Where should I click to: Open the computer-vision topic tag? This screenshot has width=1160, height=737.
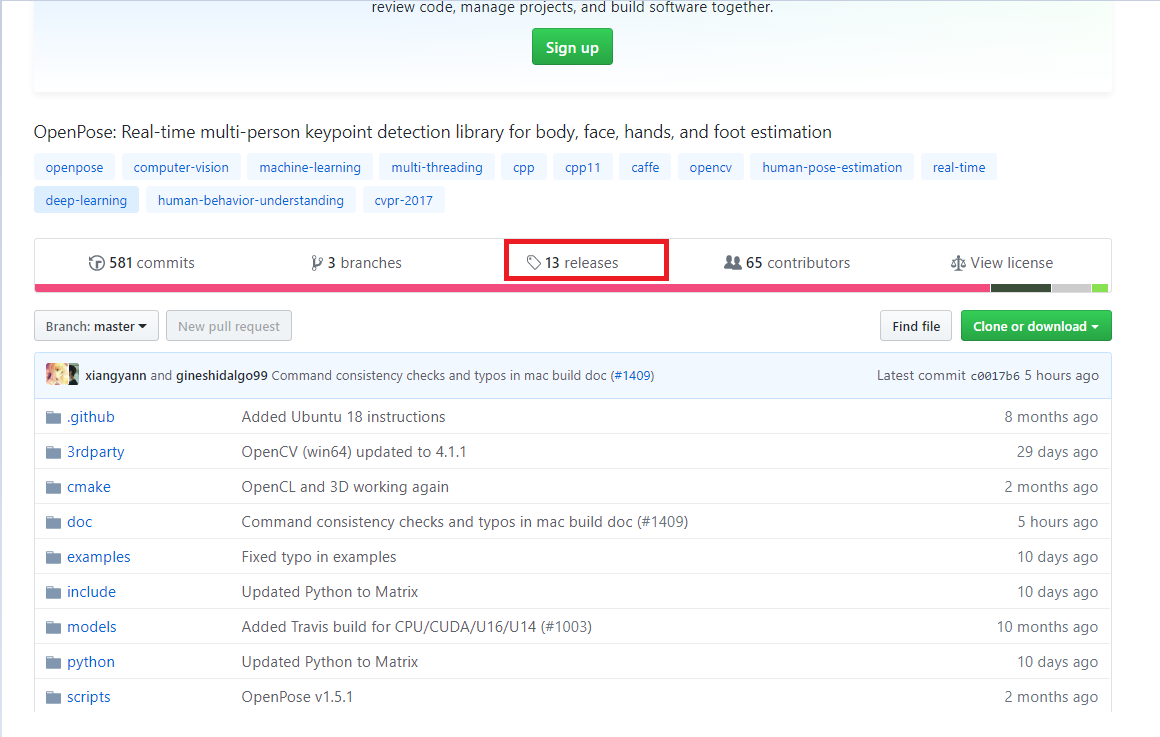pyautogui.click(x=181, y=167)
